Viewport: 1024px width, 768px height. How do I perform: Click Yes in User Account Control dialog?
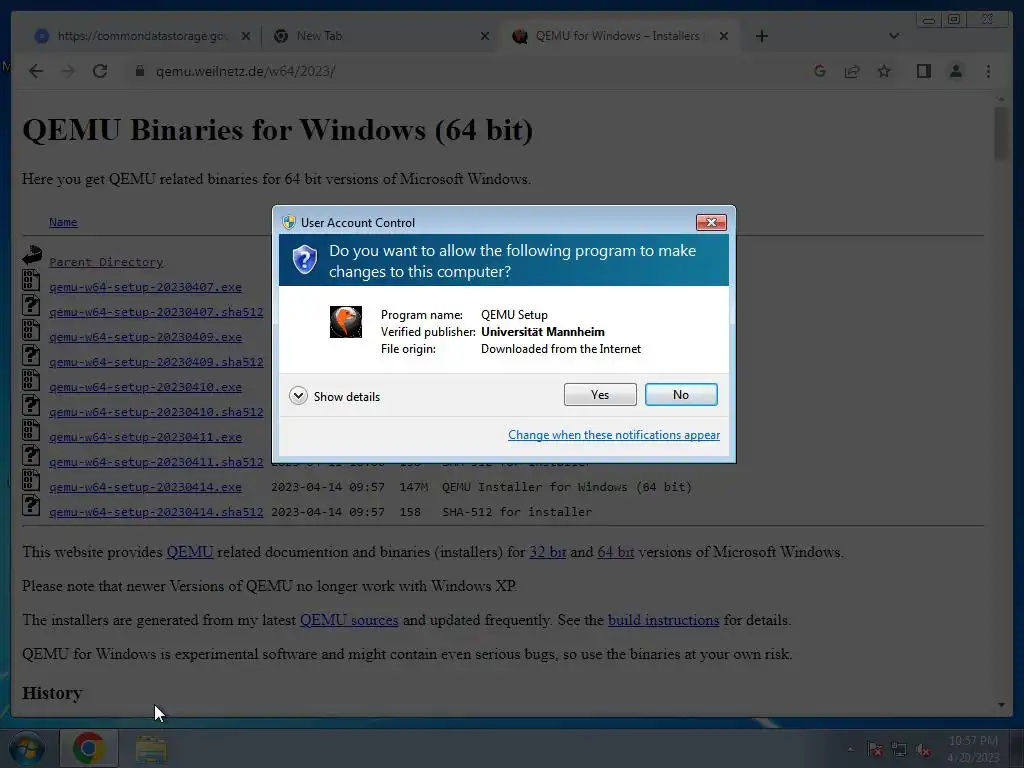(x=600, y=394)
